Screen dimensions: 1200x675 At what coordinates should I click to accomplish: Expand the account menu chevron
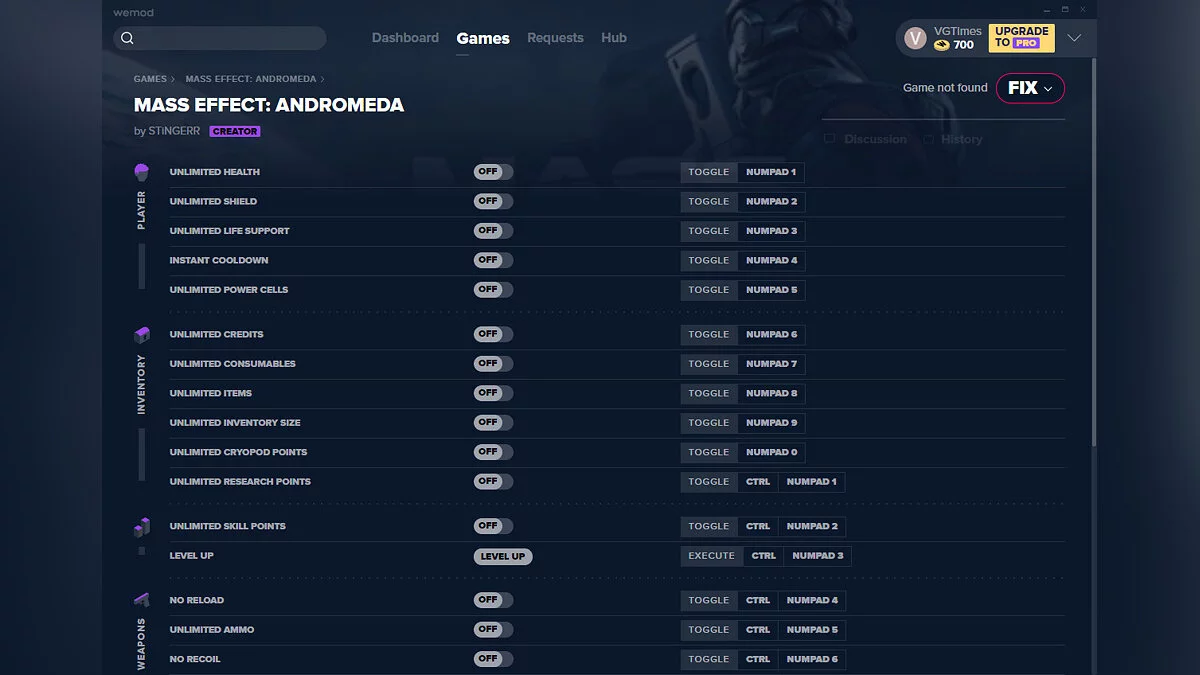tap(1074, 38)
